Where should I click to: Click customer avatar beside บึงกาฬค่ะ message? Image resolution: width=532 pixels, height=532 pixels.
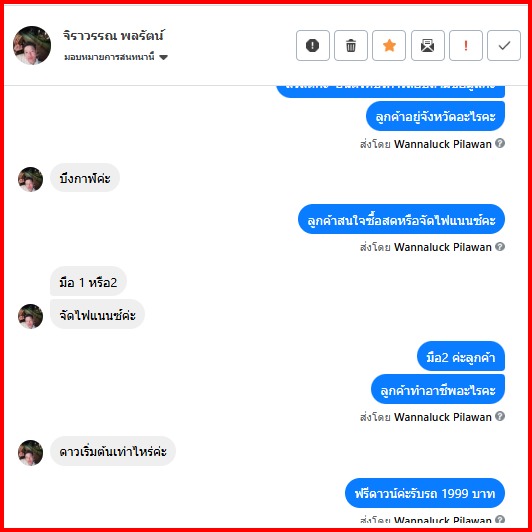pos(31,179)
